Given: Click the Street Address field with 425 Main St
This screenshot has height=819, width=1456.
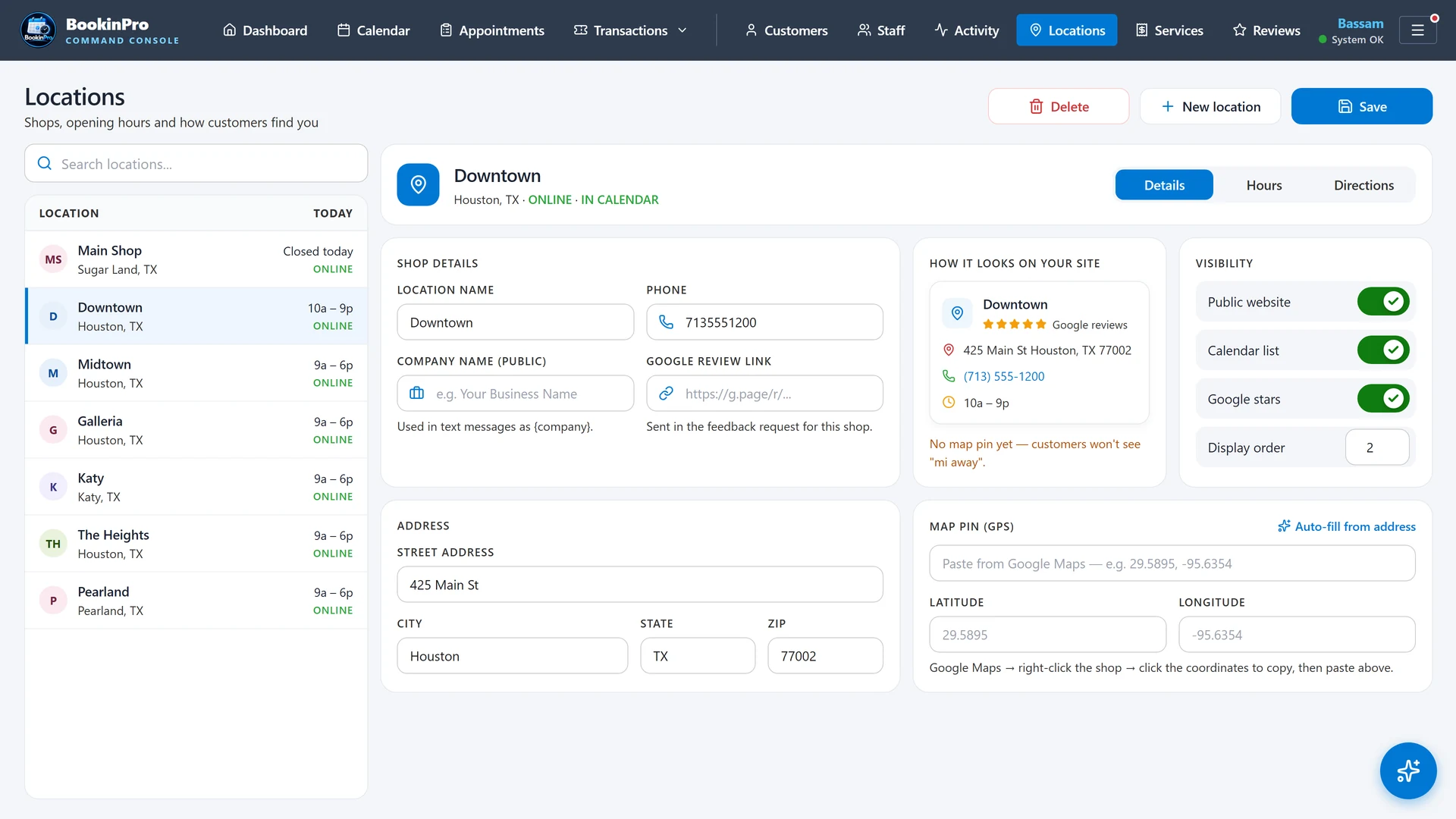Looking at the screenshot, I should pos(640,585).
